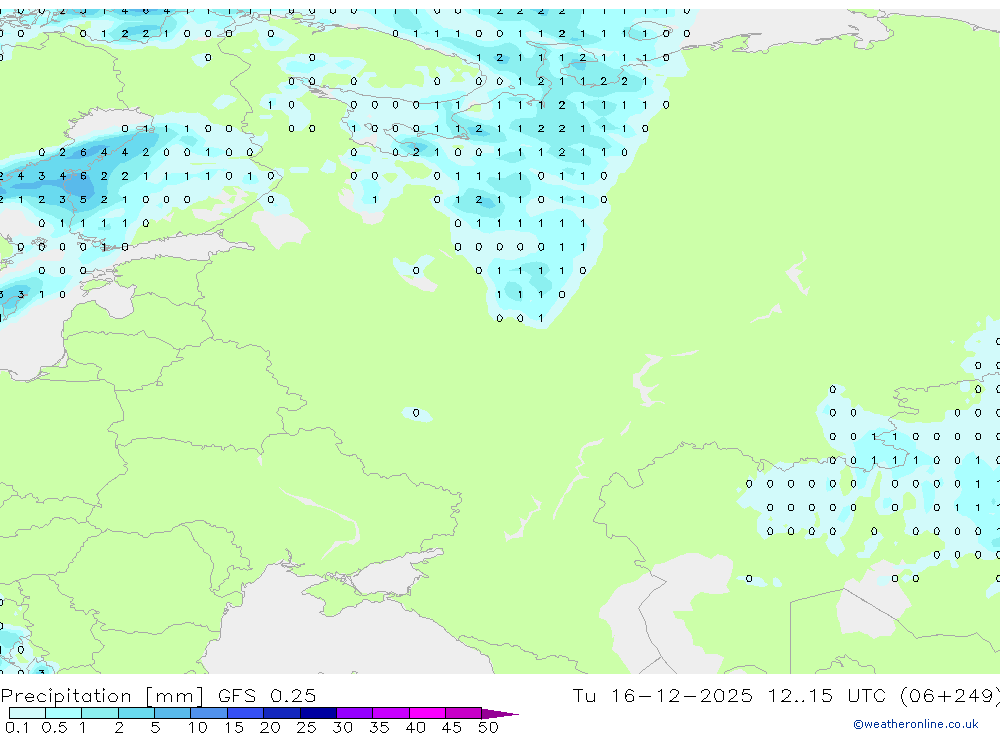This screenshot has height=733, width=1000.
Task: Click the '35' legend scale label
Action: pyautogui.click(x=379, y=727)
